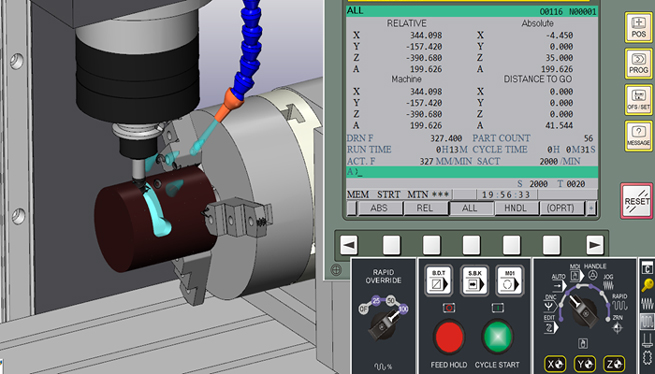
Task: Set rapid override to 0F
Action: tap(363, 309)
